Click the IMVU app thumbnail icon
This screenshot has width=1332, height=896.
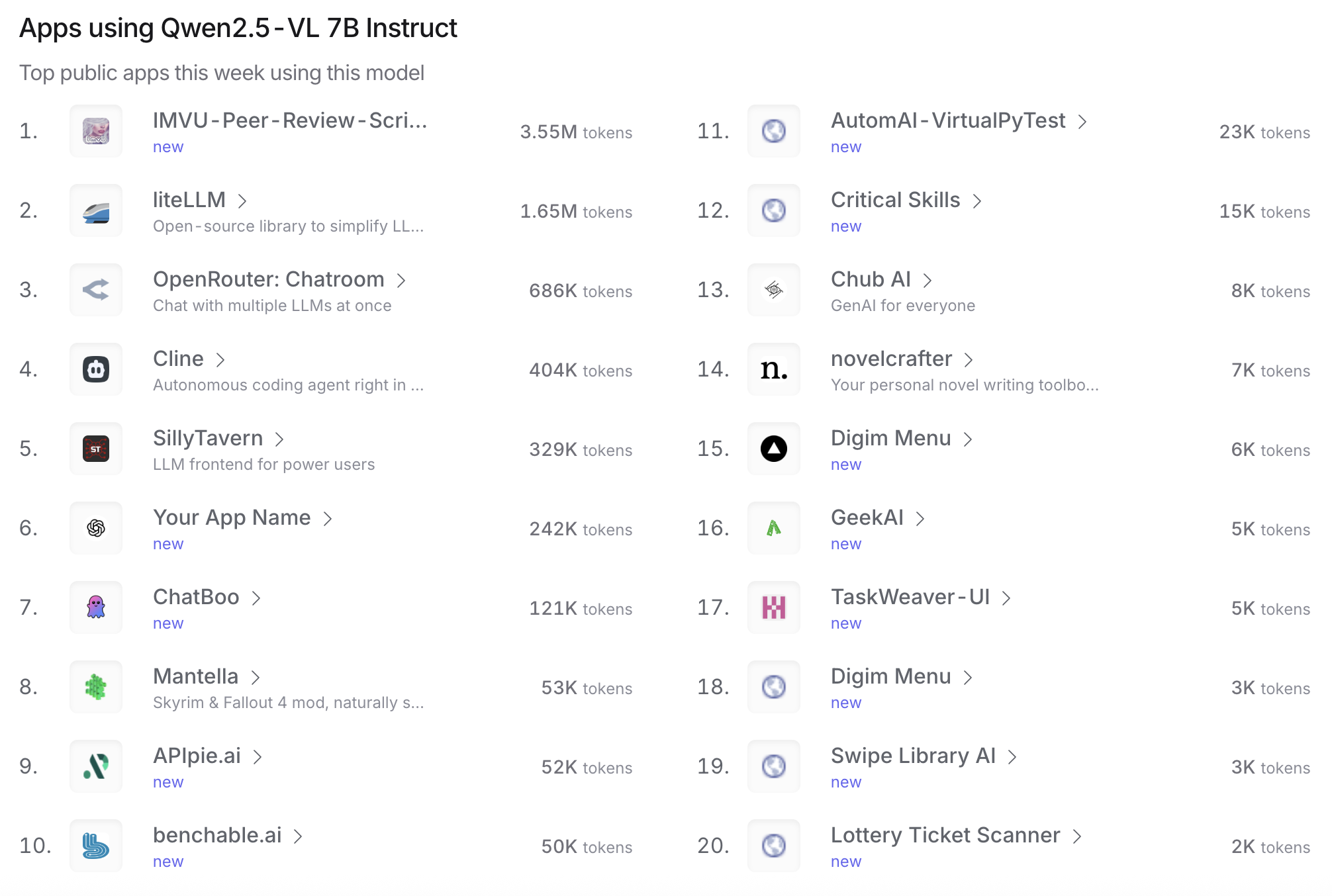[x=96, y=131]
